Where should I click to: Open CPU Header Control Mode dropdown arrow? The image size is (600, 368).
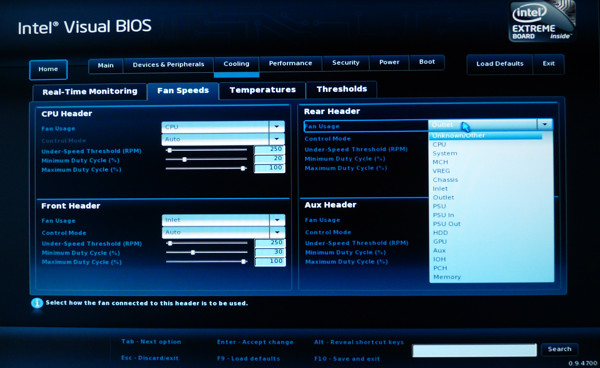click(277, 139)
